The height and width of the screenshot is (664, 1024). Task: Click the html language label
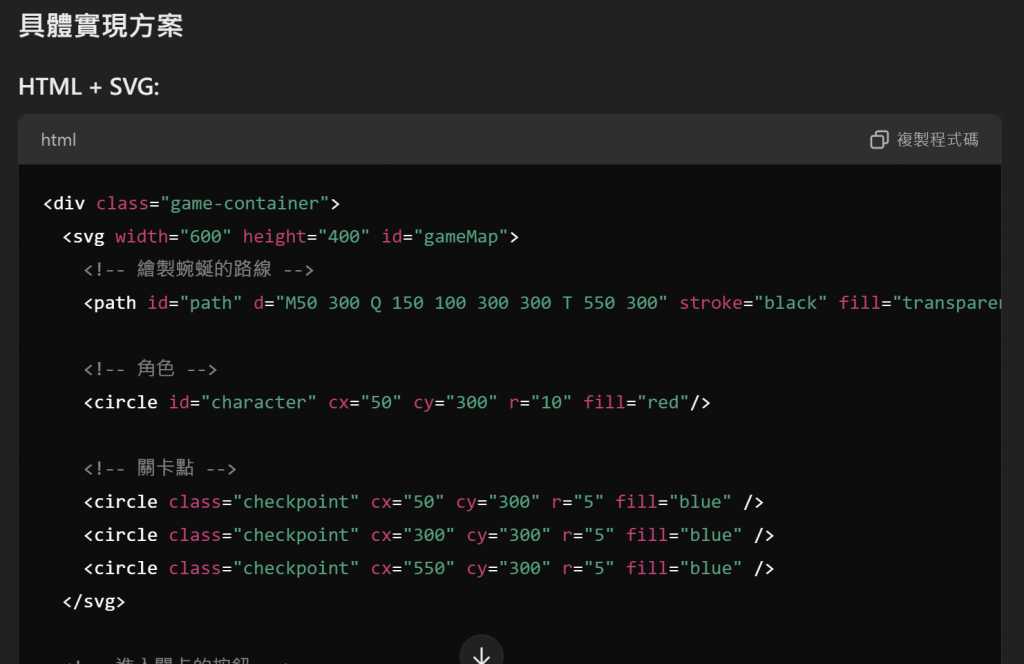coord(59,140)
